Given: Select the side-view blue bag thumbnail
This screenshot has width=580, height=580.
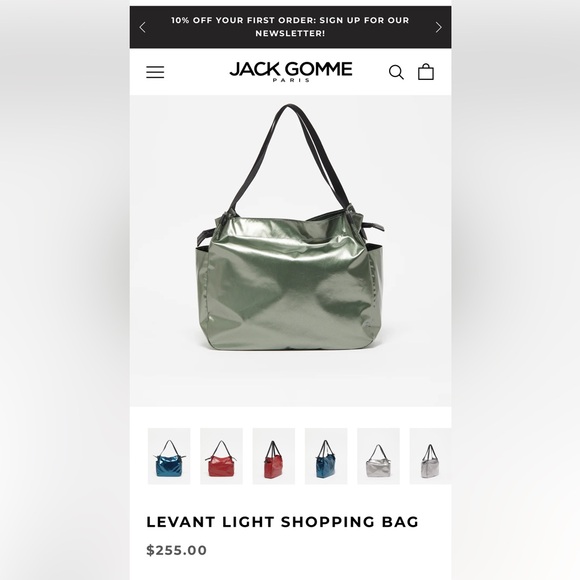Looking at the screenshot, I should [326, 456].
